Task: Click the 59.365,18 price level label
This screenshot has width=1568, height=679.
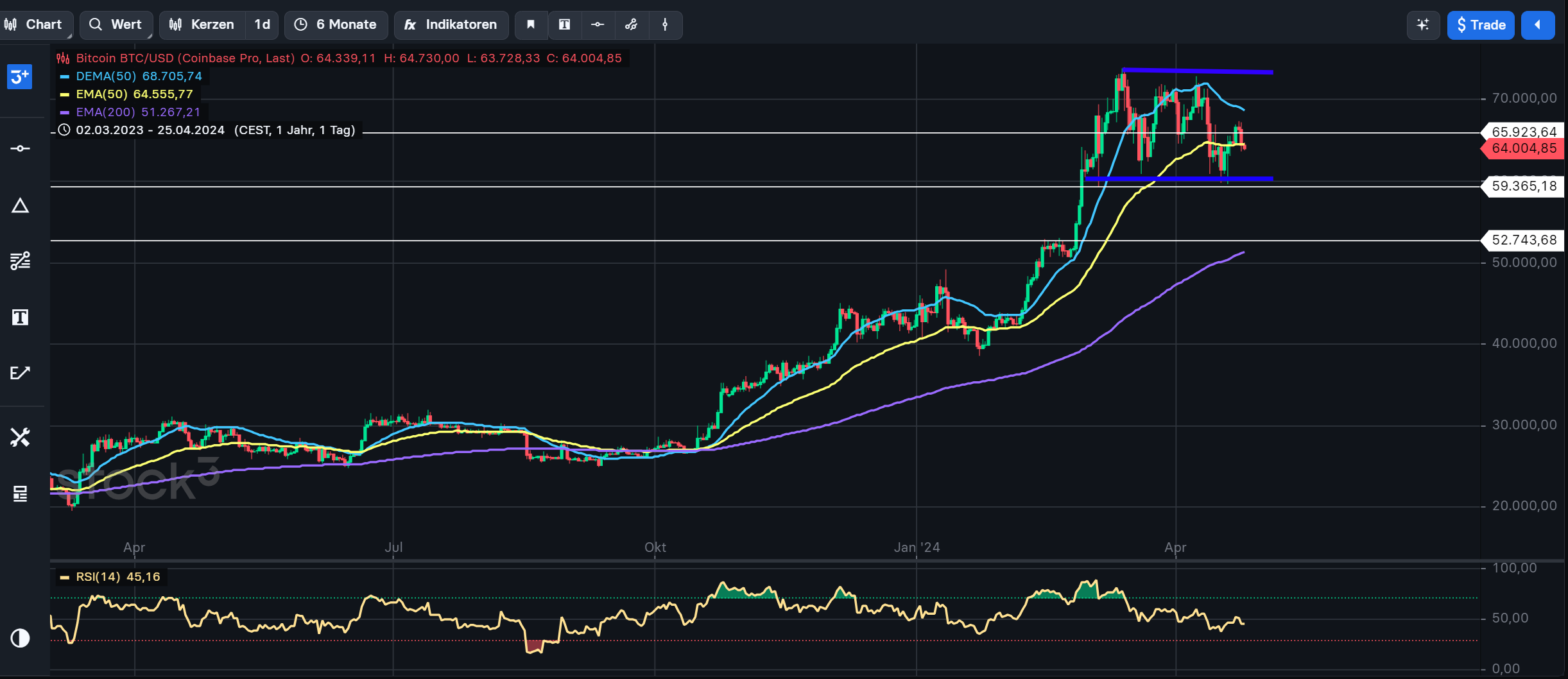Action: tap(1523, 186)
